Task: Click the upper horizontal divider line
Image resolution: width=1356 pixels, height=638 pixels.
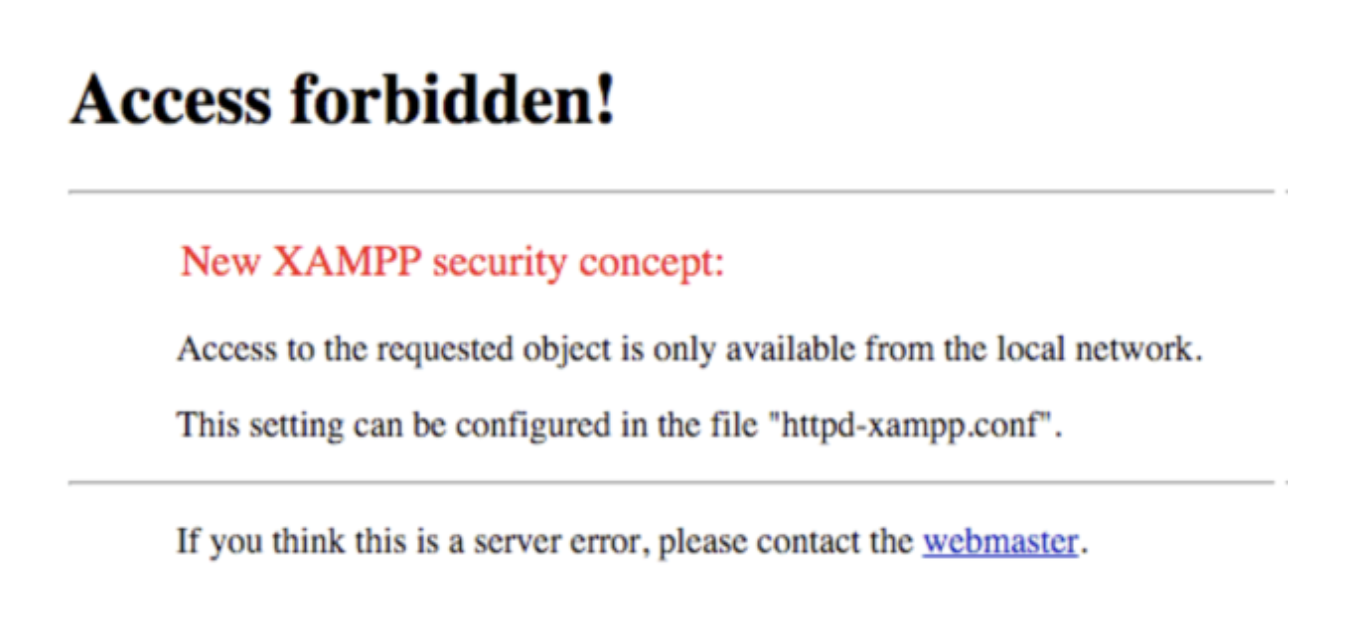Action: point(671,191)
